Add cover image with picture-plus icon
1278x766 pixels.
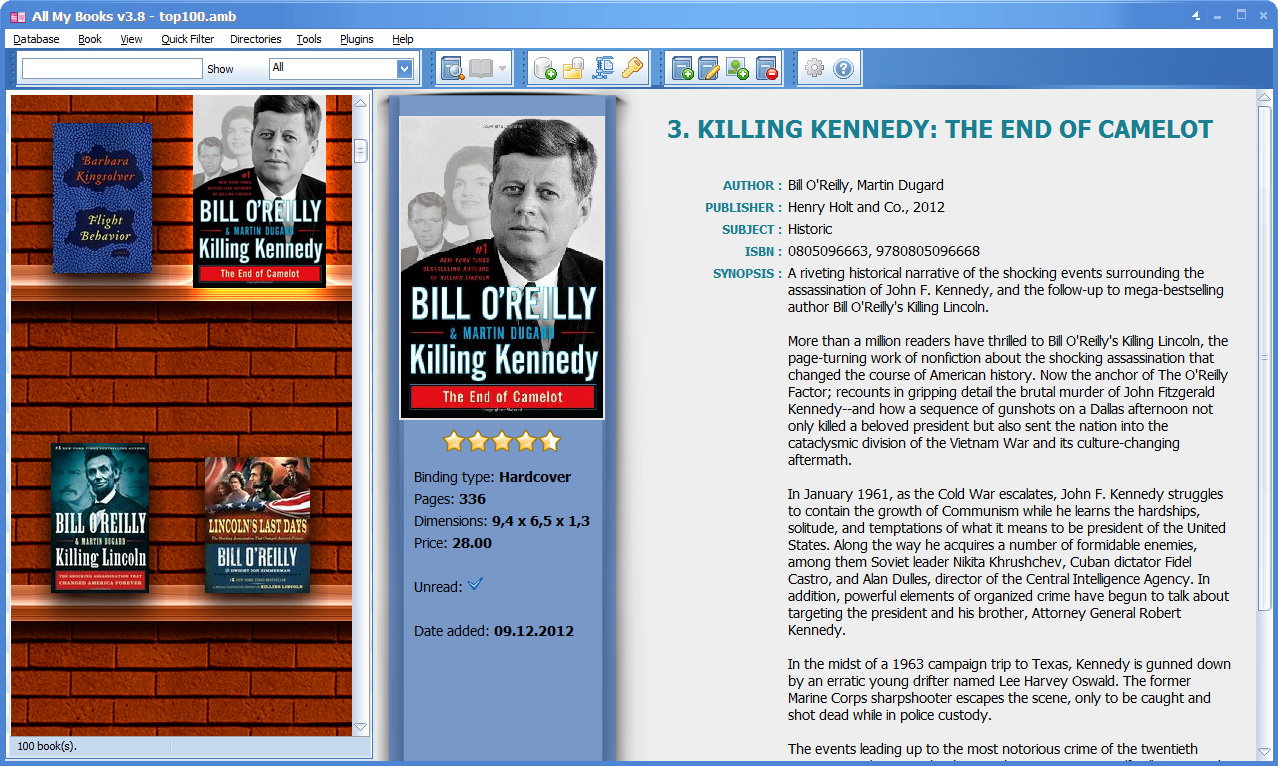pos(738,68)
